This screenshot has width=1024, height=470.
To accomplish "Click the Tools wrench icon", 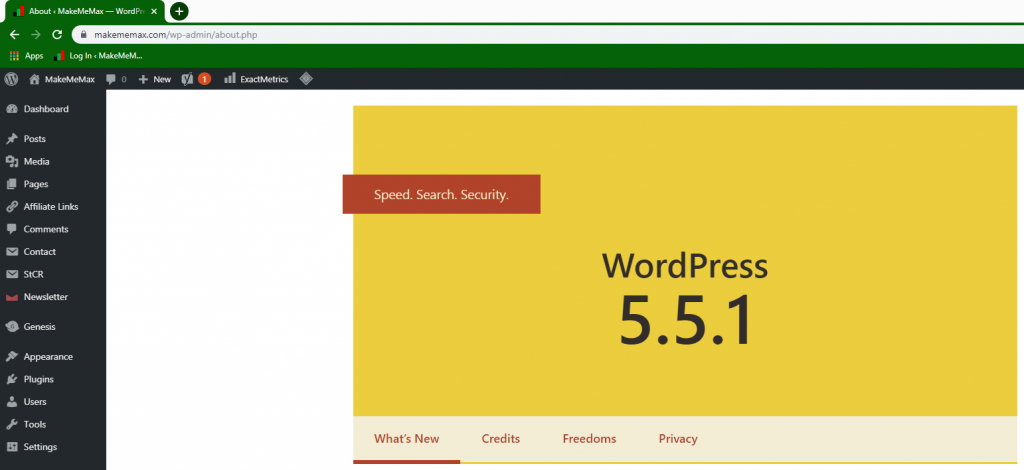I will (12, 424).
